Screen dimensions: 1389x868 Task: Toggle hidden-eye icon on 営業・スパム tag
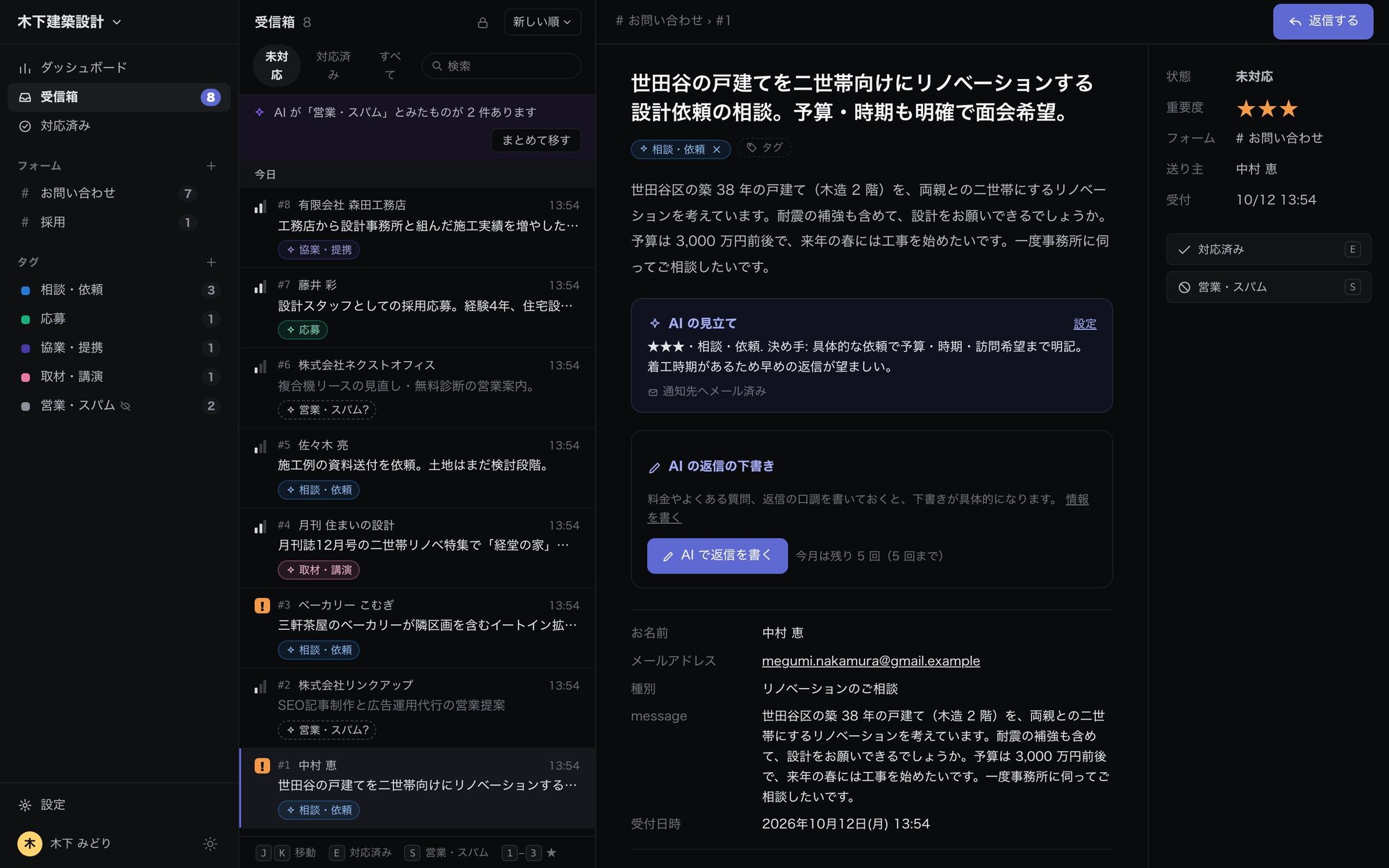[x=126, y=406]
